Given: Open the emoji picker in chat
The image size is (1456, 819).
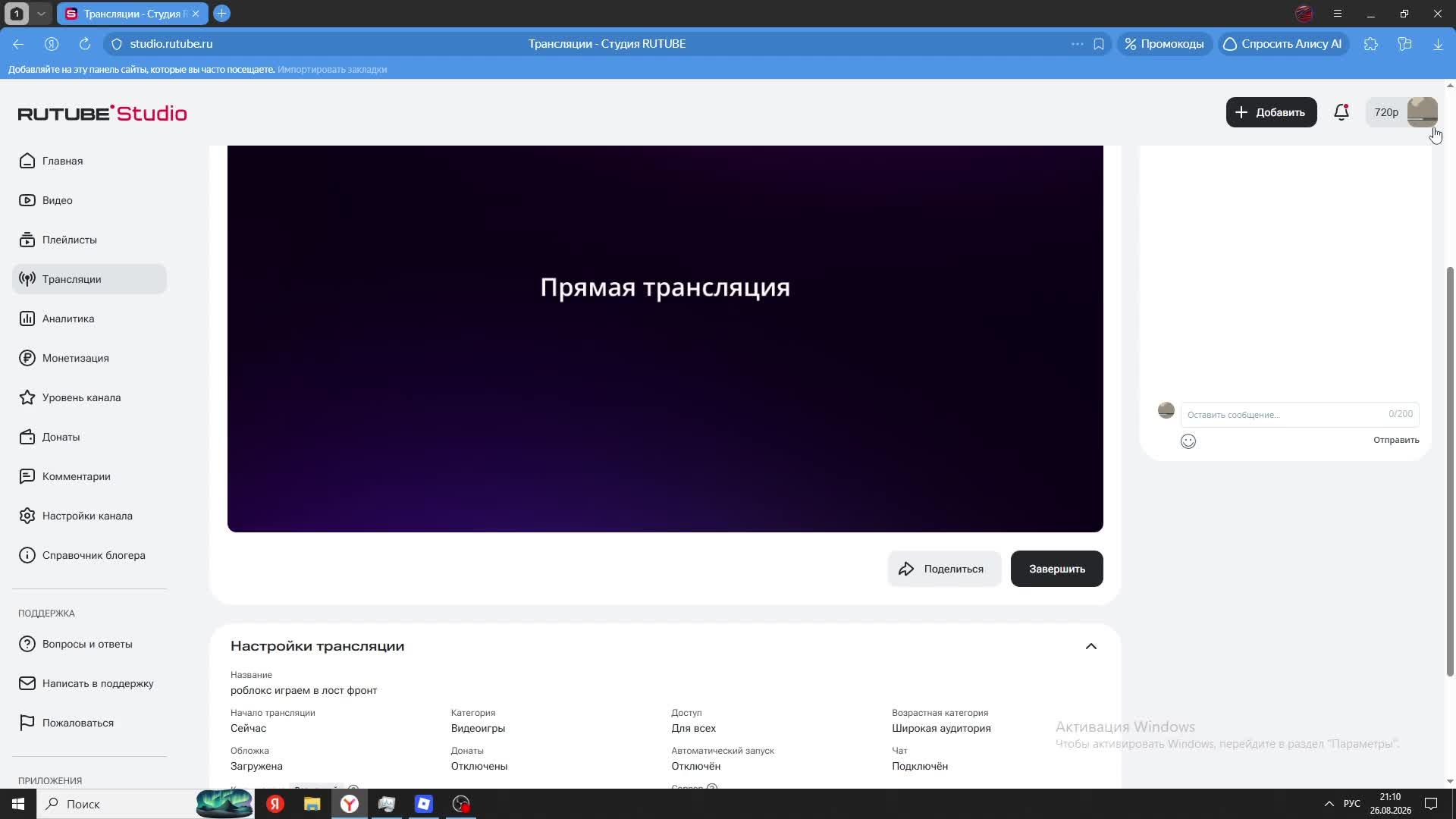Looking at the screenshot, I should pos(1188,441).
